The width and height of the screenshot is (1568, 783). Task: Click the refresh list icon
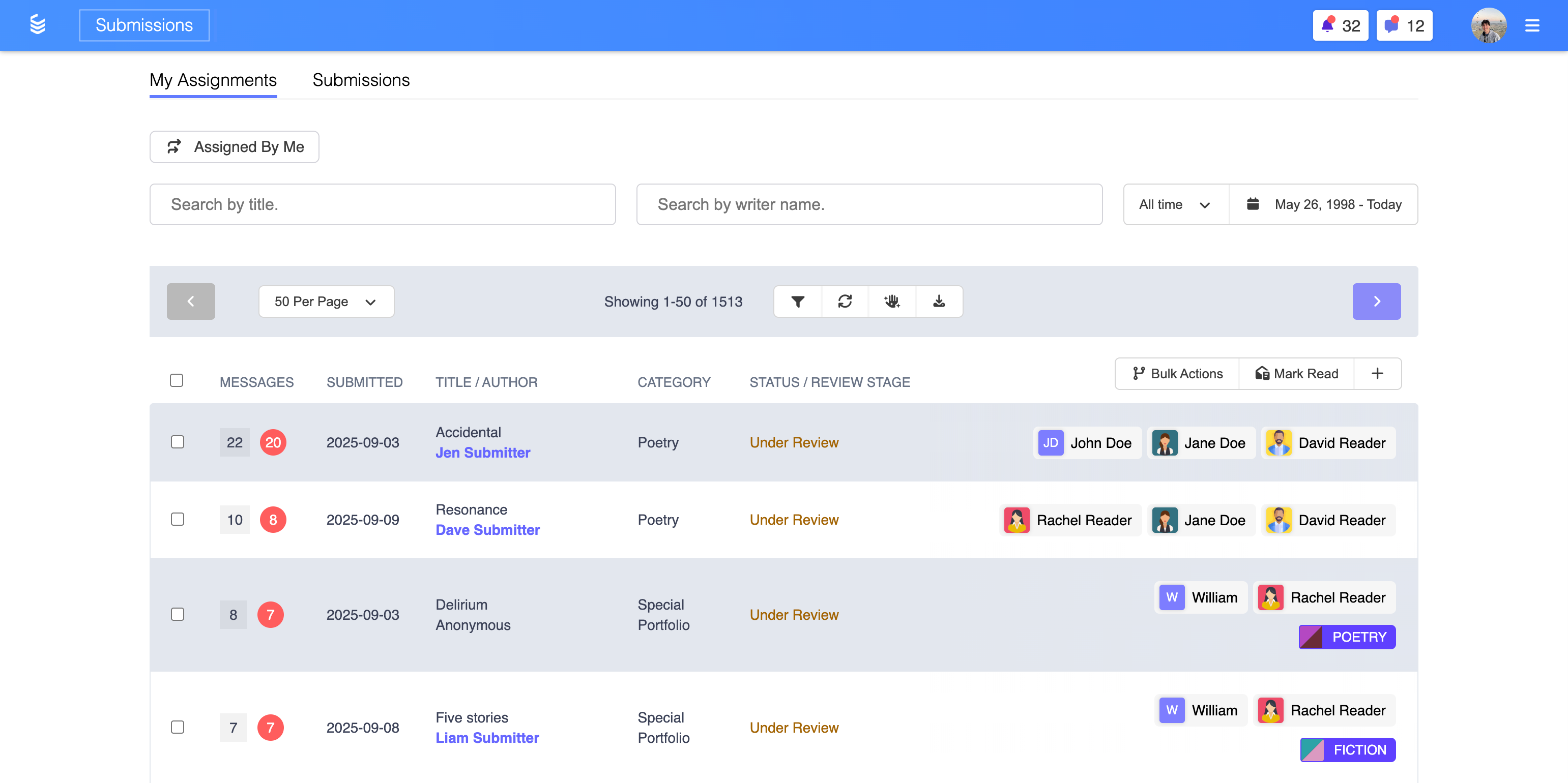click(x=845, y=301)
